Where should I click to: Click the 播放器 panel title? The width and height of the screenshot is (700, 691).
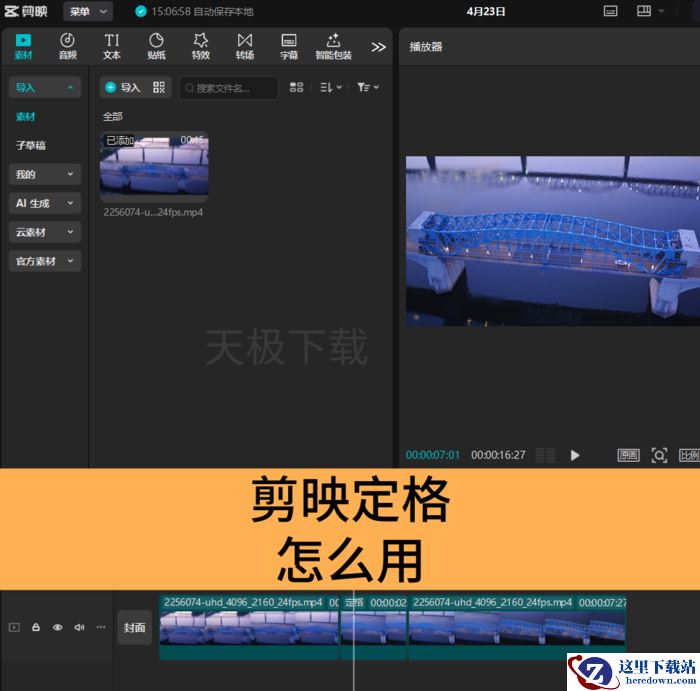coord(426,46)
